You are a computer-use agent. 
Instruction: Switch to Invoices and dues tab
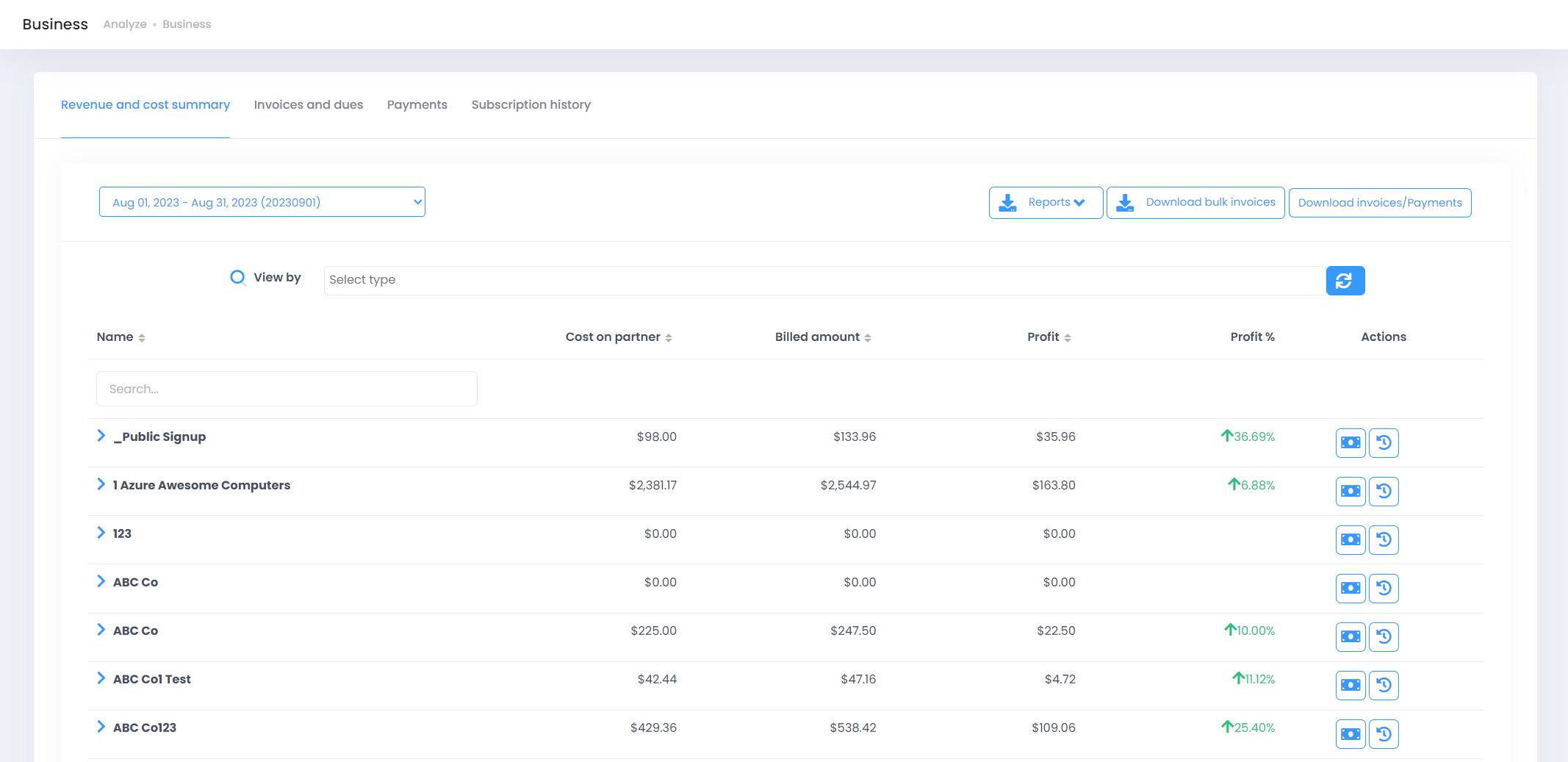coord(309,104)
